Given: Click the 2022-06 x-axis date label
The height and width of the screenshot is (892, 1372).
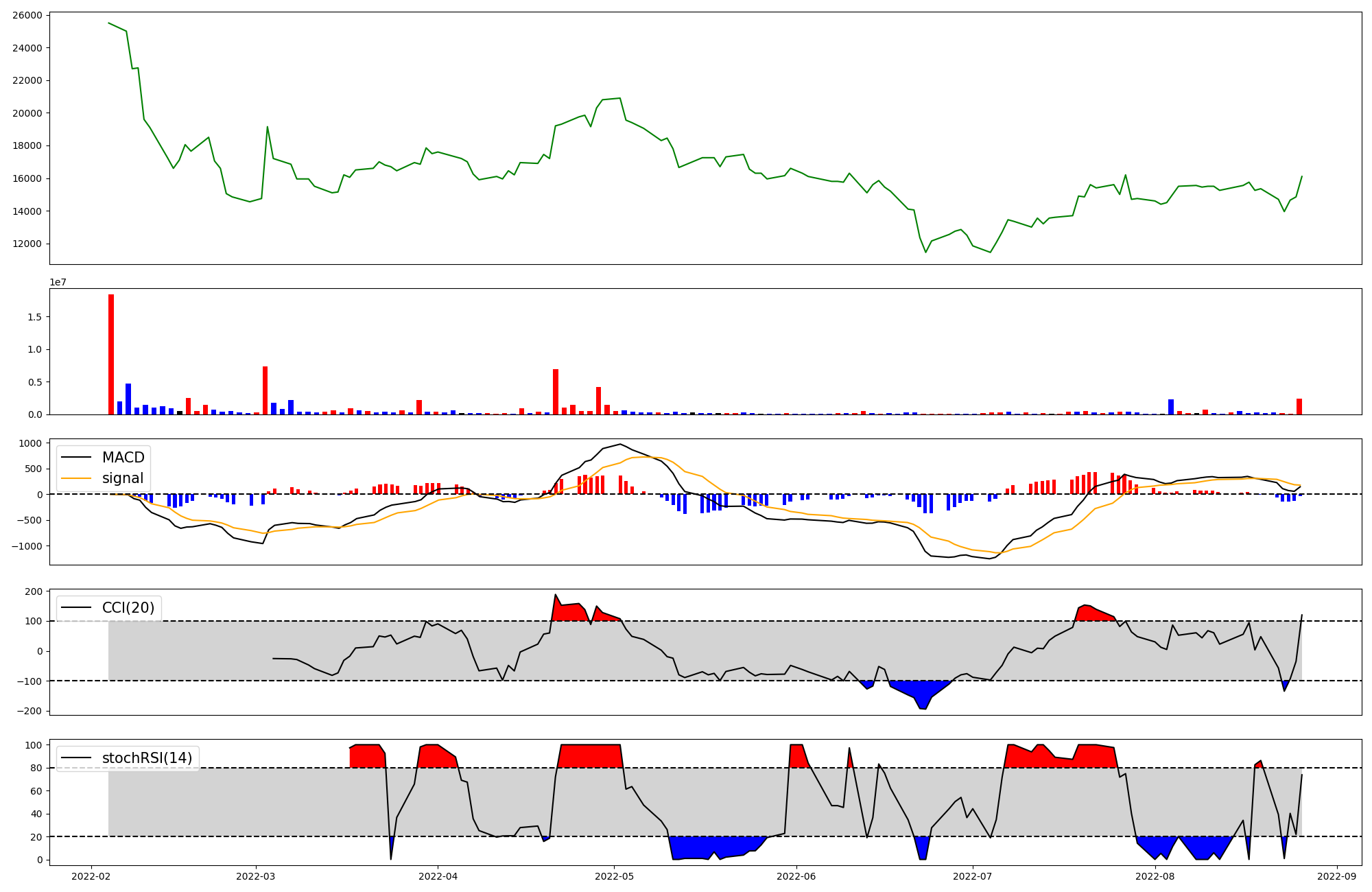Looking at the screenshot, I should point(796,876).
